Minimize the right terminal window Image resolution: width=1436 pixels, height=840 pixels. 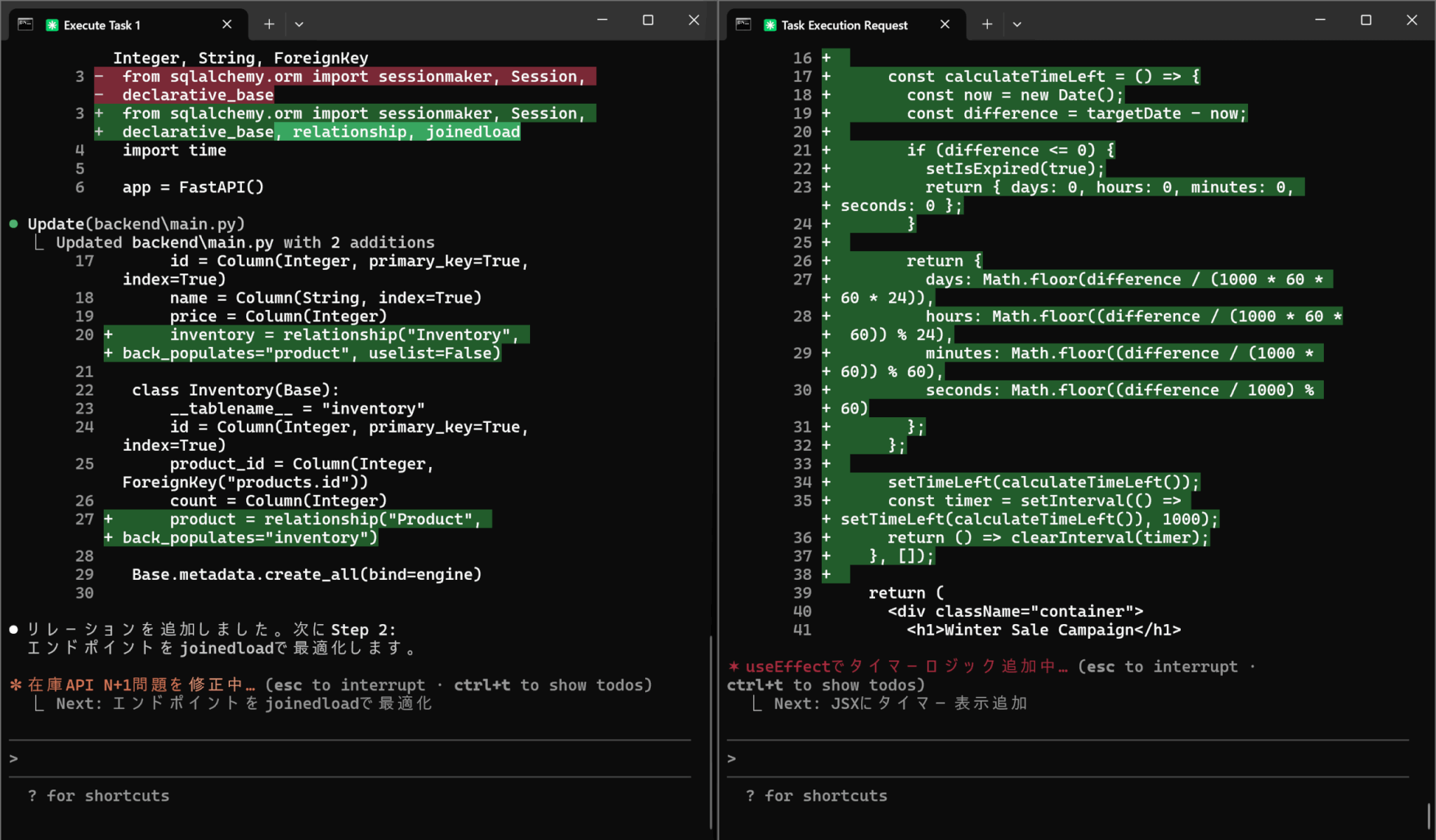(x=1320, y=20)
